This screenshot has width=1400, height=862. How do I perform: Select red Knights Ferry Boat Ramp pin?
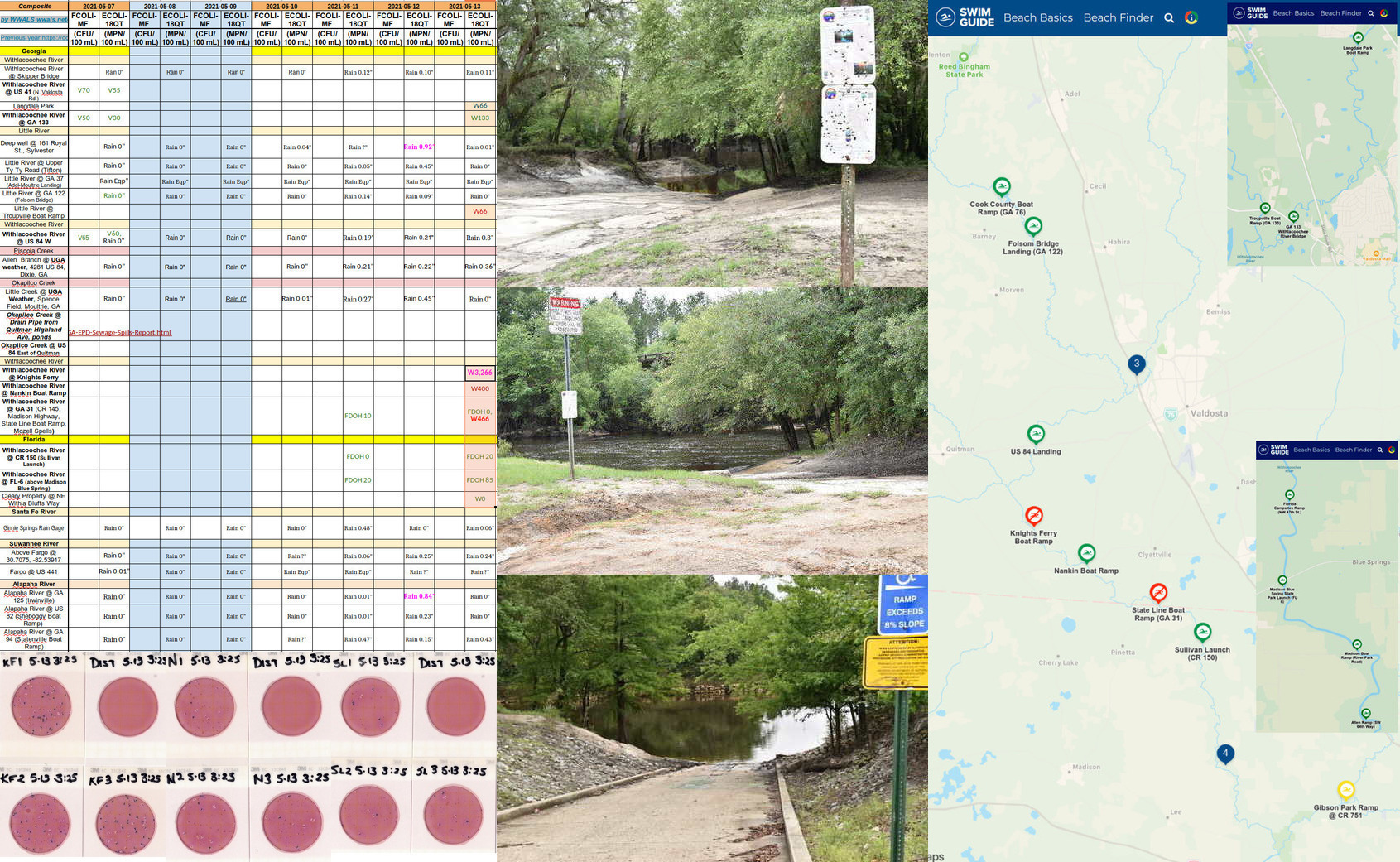(x=1034, y=516)
